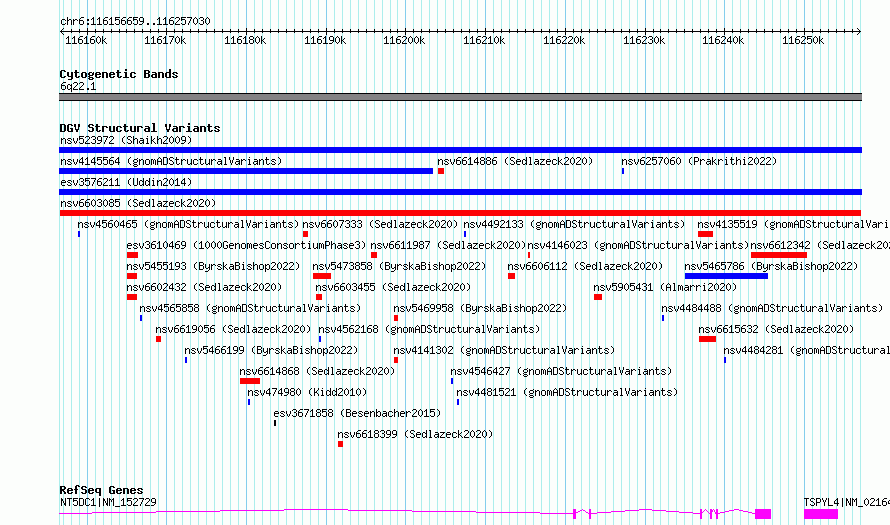Click the red nsv6614868 variant bar

coord(250,381)
